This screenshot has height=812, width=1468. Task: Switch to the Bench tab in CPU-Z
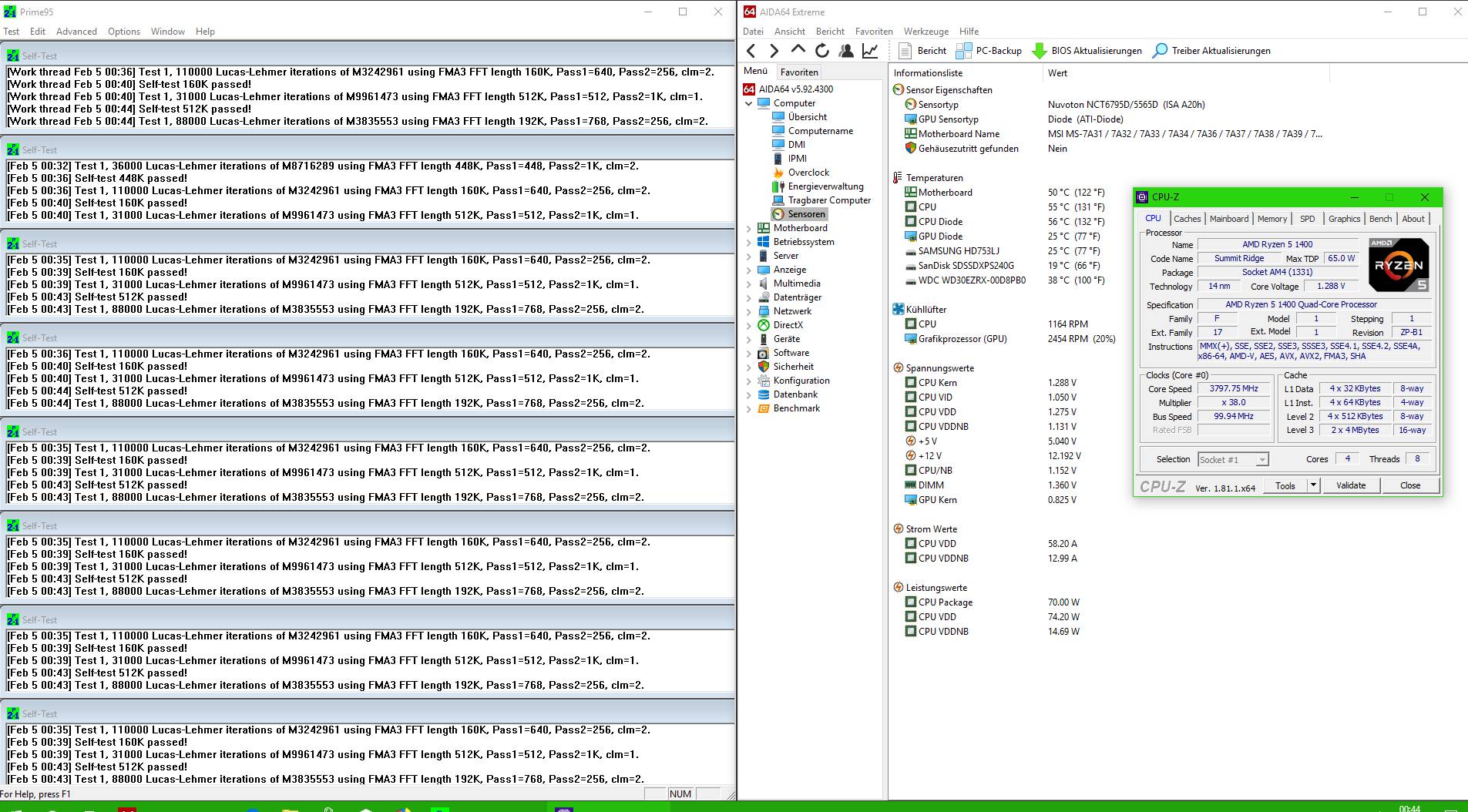coord(1381,219)
